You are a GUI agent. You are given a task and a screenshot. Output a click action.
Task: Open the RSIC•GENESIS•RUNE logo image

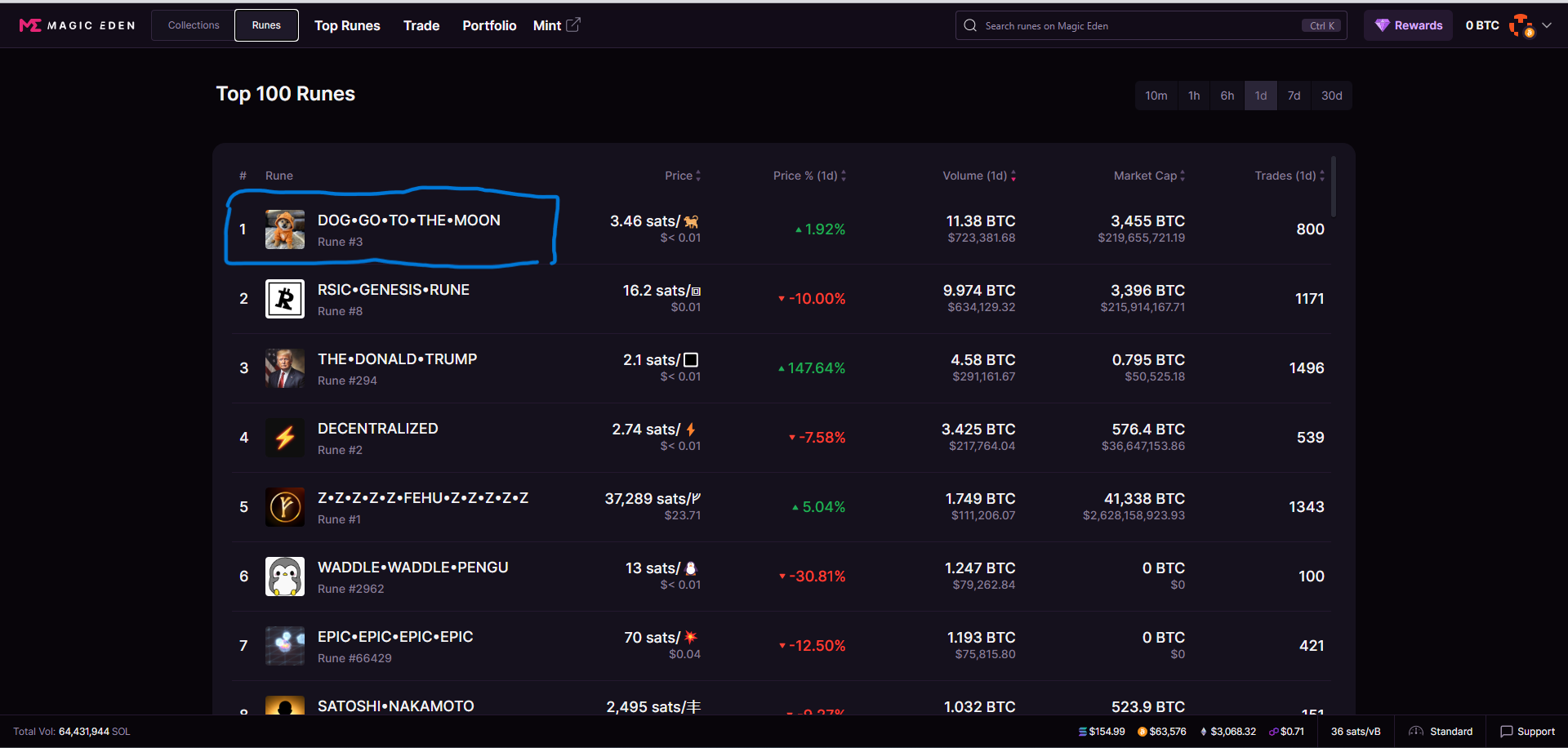285,299
